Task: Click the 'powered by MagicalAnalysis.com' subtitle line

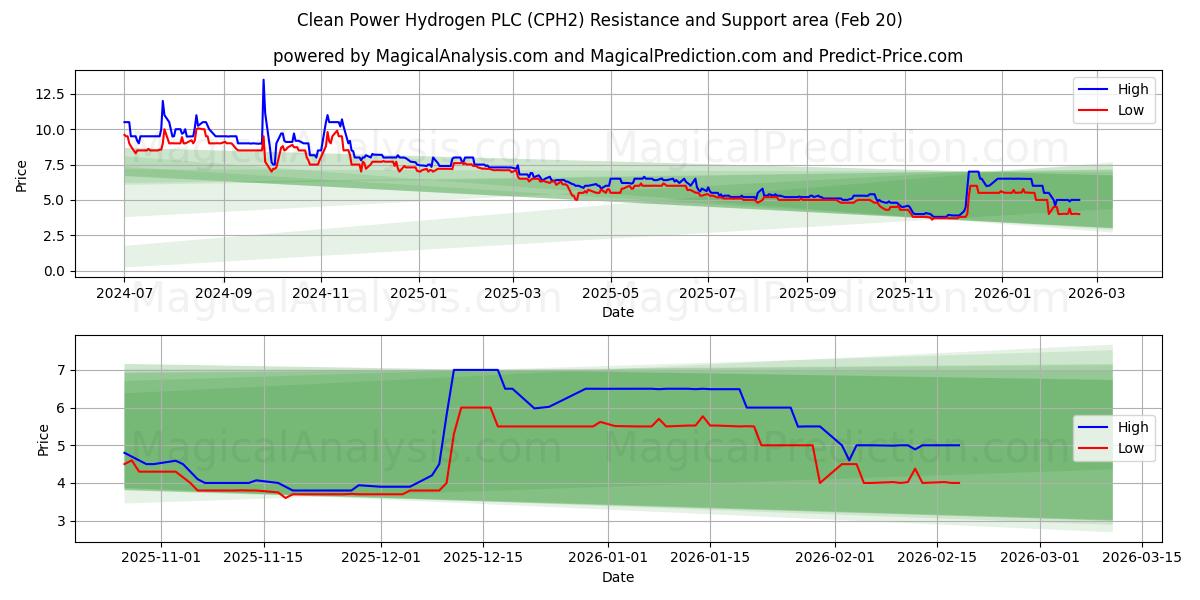Action: [618, 56]
